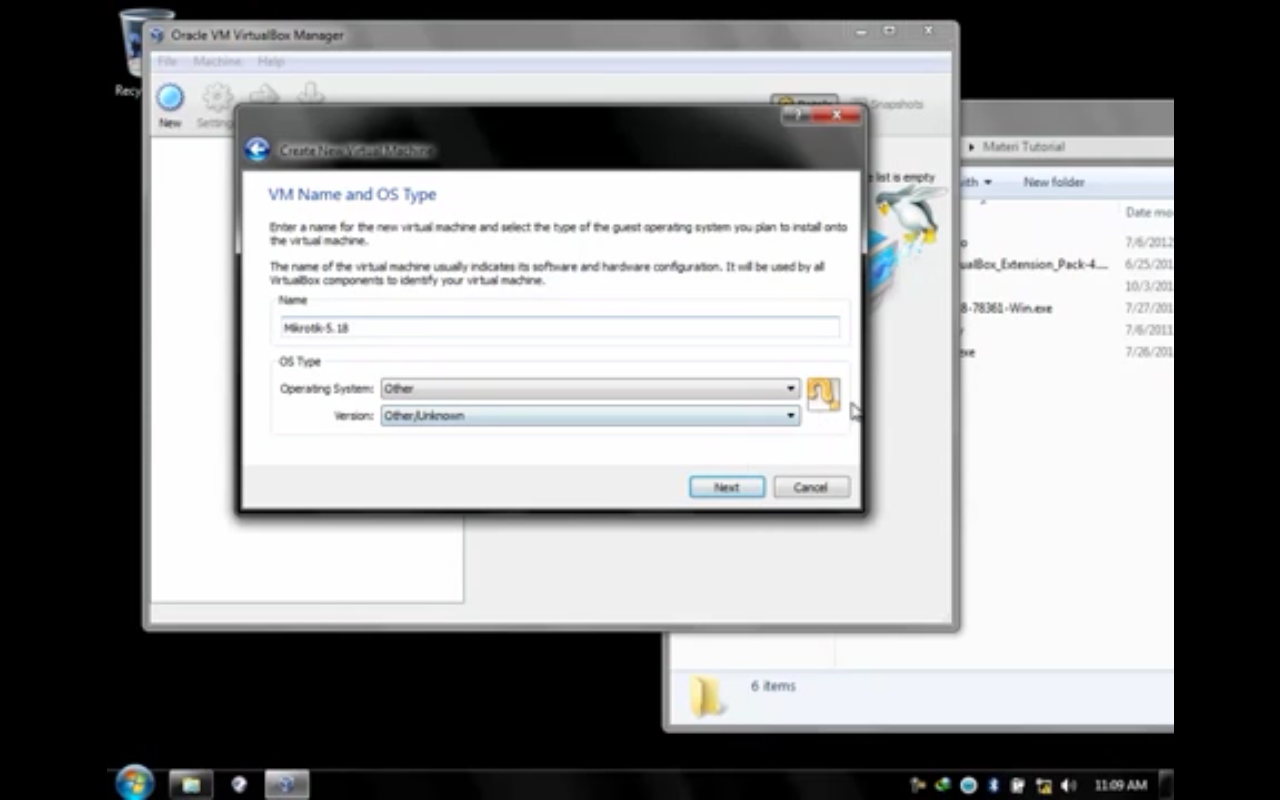The image size is (1280, 800).
Task: Click the Cancel button
Action: [811, 487]
